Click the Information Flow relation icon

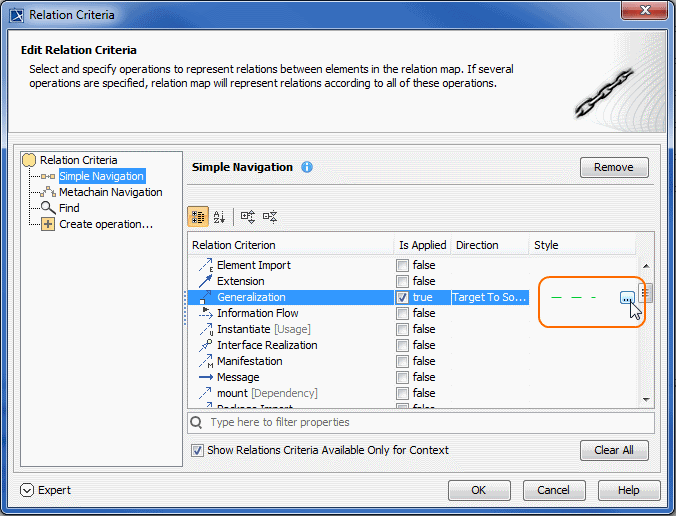[x=206, y=313]
